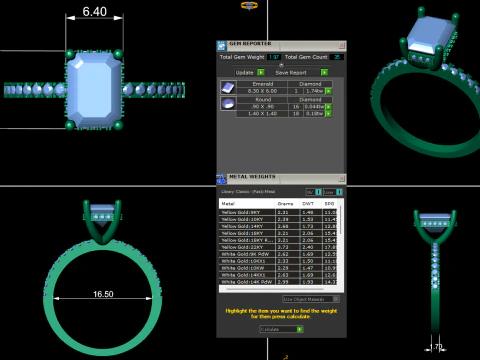This screenshot has width=480, height=360.
Task: Click the Metal Weights scale icon
Action: 221,179
